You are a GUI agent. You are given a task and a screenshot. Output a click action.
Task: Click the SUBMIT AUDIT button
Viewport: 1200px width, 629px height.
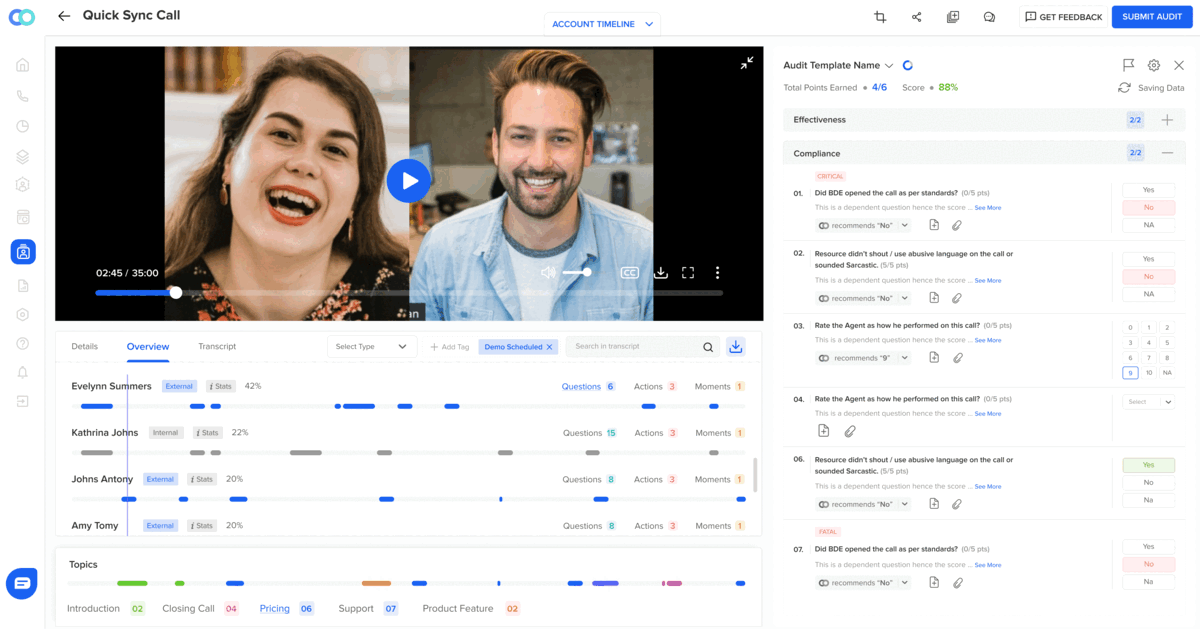[1152, 16]
